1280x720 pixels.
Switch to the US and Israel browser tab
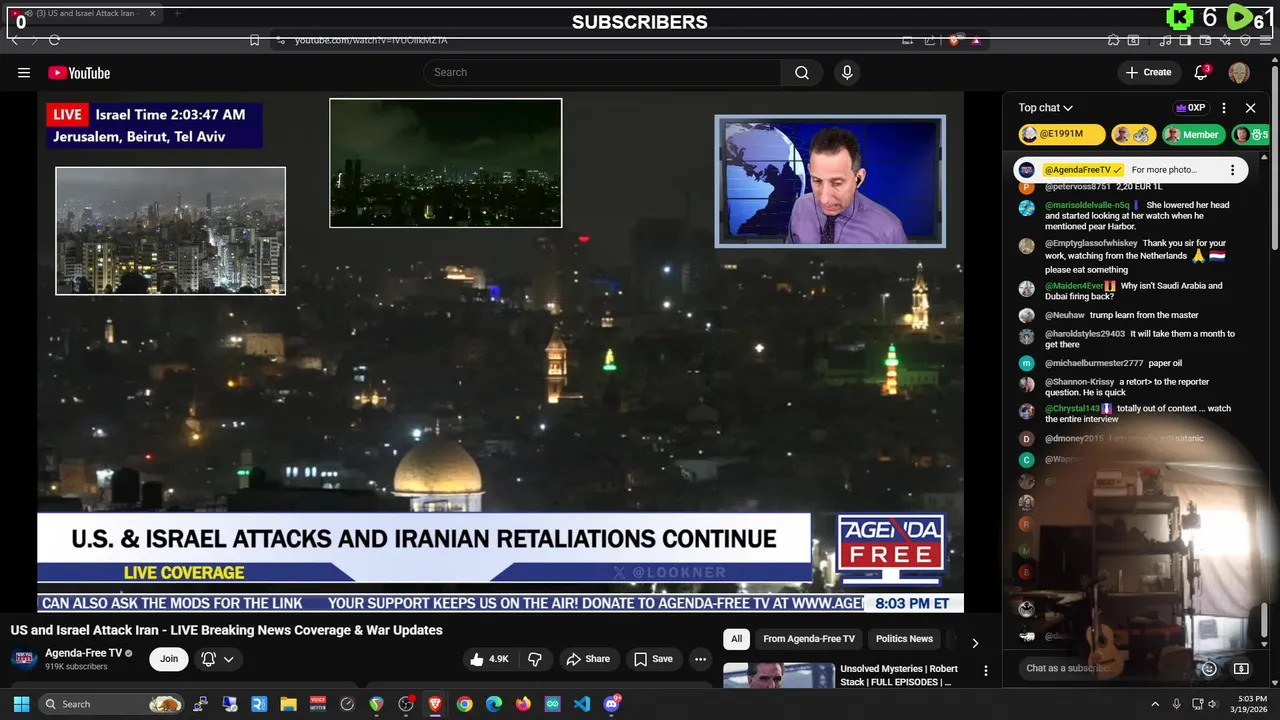tap(84, 14)
